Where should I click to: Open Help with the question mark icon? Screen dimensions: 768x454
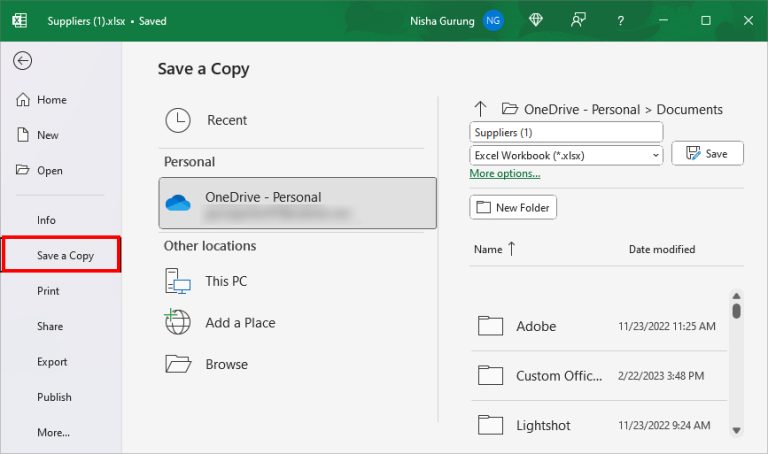pos(621,21)
